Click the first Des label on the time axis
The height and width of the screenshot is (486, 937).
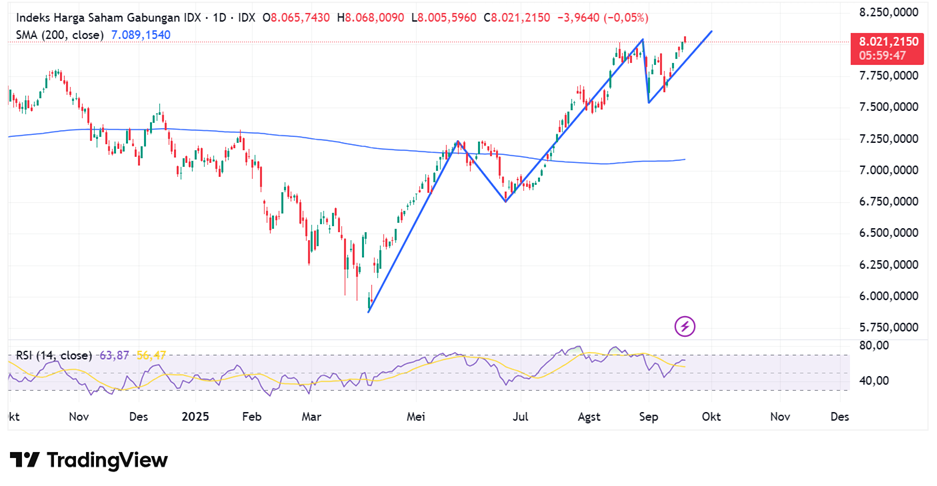click(x=138, y=417)
